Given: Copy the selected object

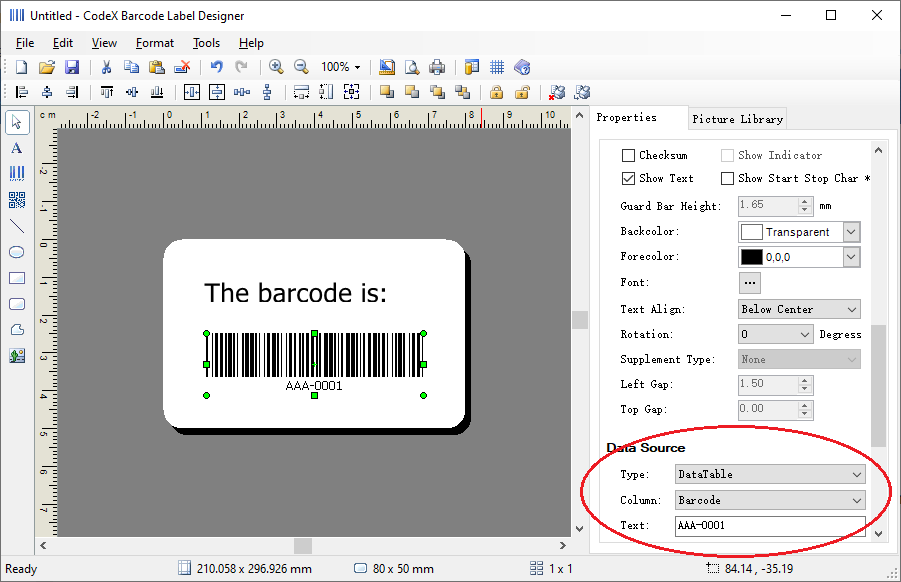Looking at the screenshot, I should [x=131, y=67].
